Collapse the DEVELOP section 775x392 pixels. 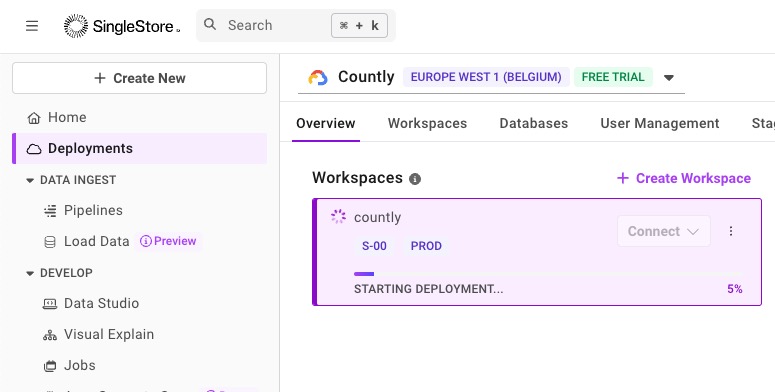coord(30,273)
